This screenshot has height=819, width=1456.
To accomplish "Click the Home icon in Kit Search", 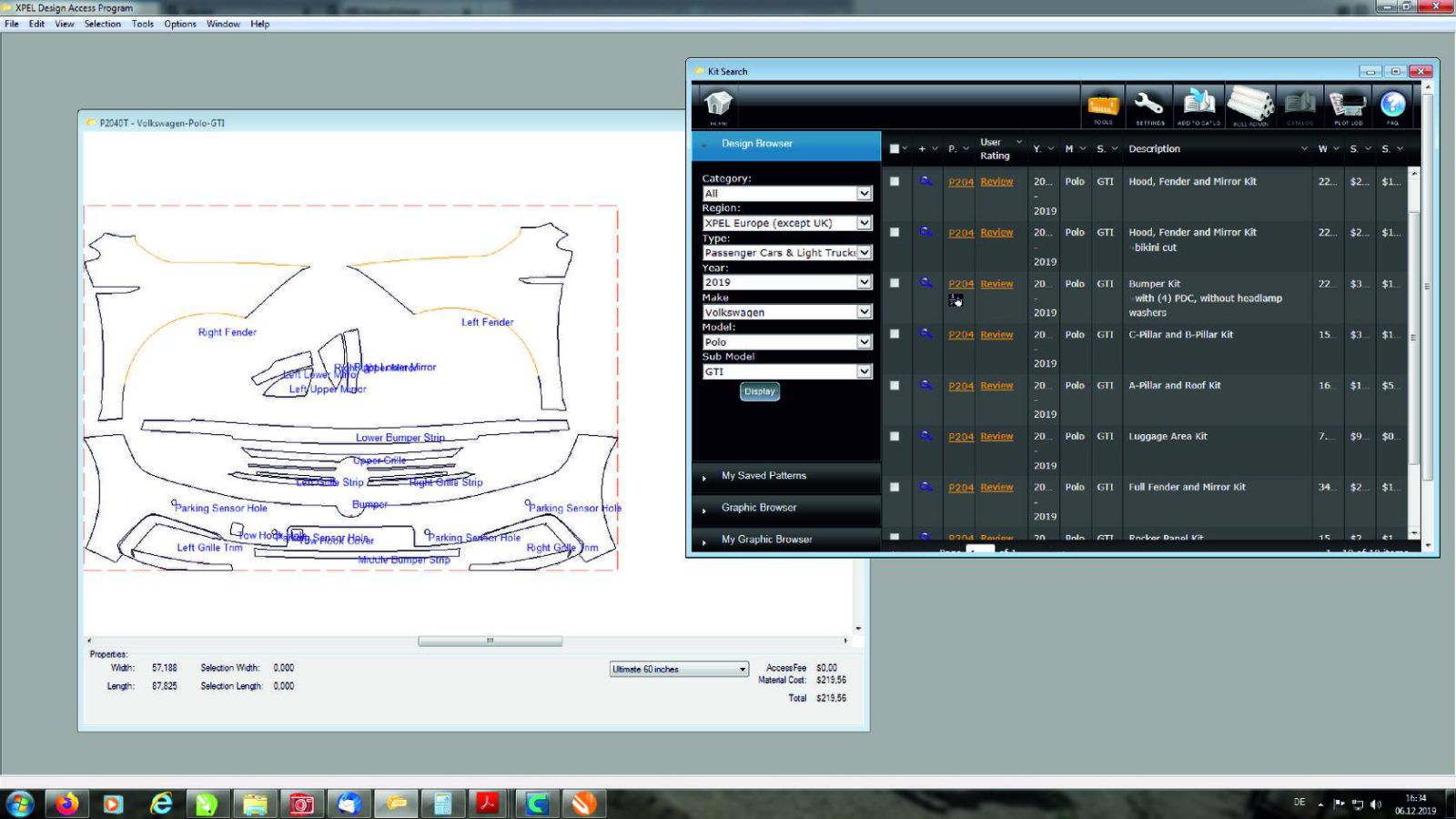I will tap(718, 105).
